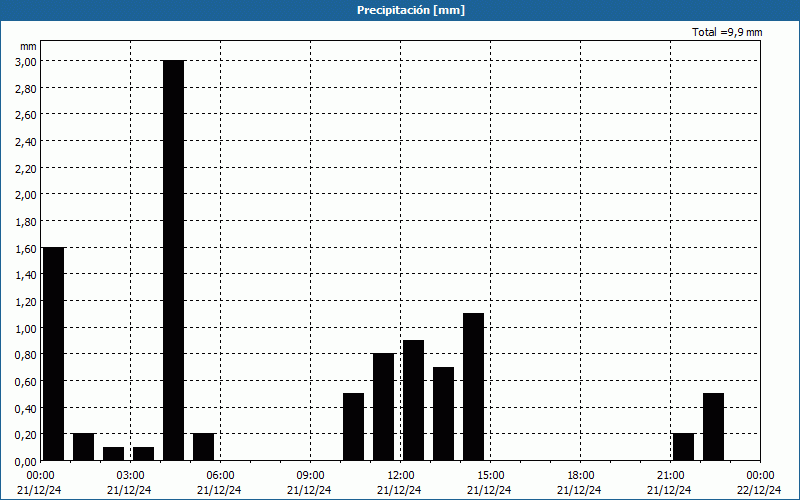Select the 2,80 y-axis label
This screenshot has height=500, width=800.
pyautogui.click(x=26, y=88)
